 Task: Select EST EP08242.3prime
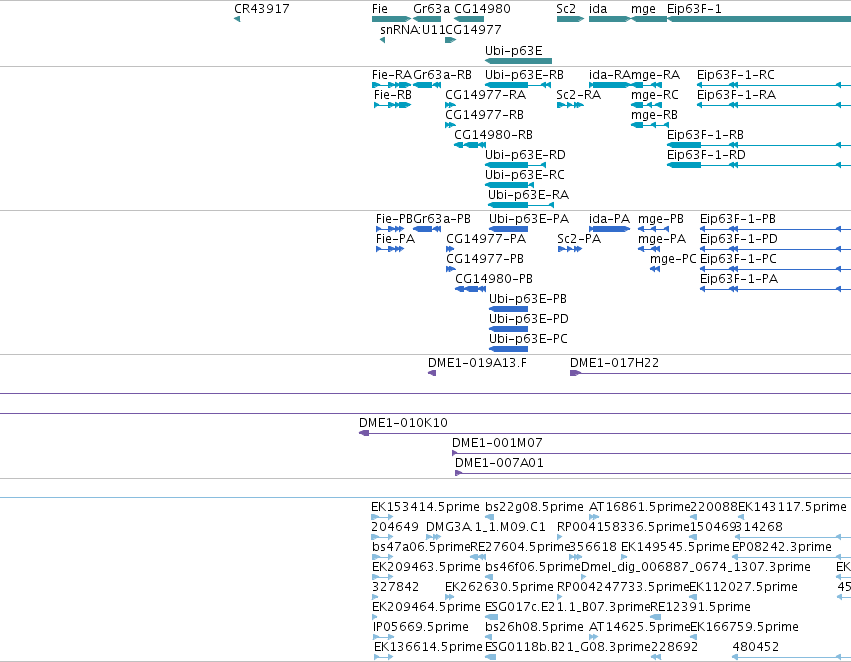click(782, 548)
